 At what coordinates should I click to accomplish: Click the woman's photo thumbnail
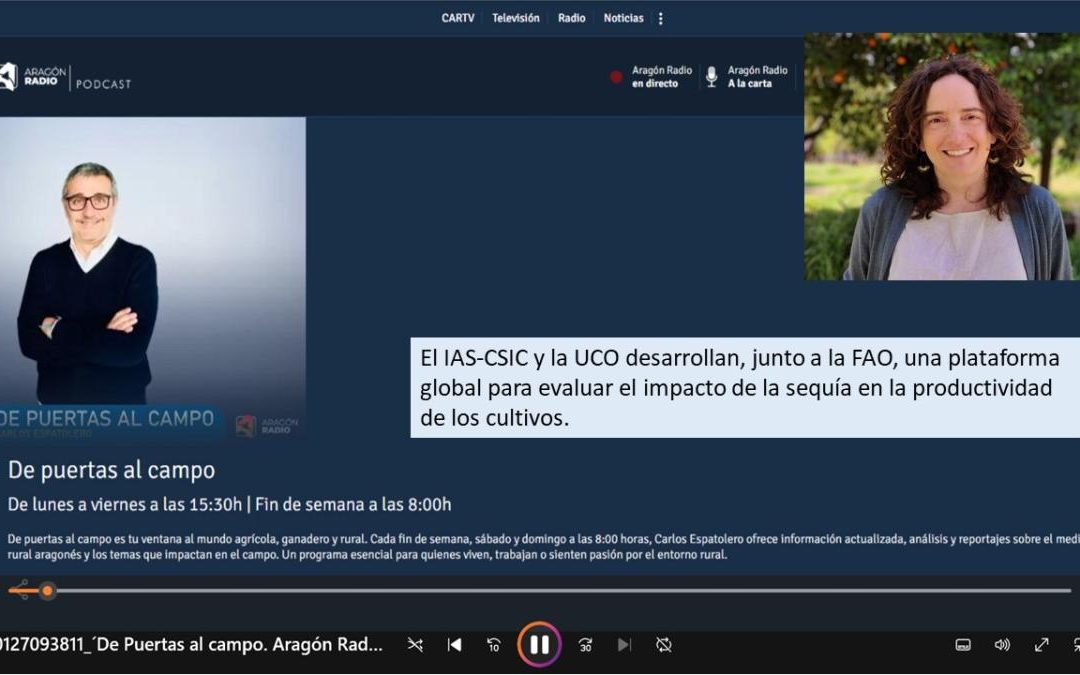(942, 156)
